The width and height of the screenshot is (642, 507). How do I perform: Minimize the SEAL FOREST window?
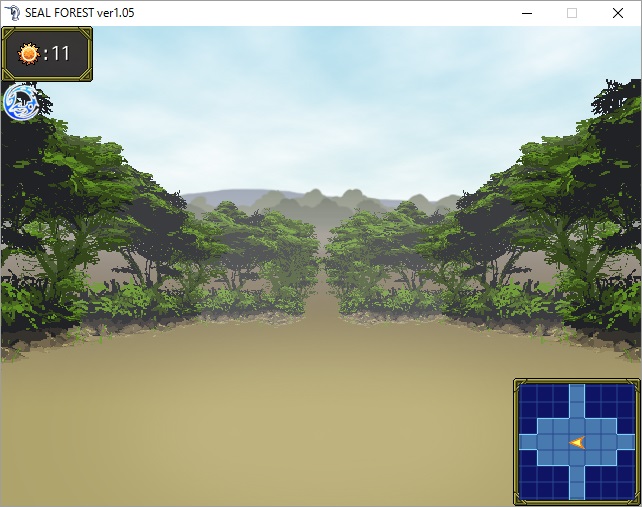click(x=526, y=13)
